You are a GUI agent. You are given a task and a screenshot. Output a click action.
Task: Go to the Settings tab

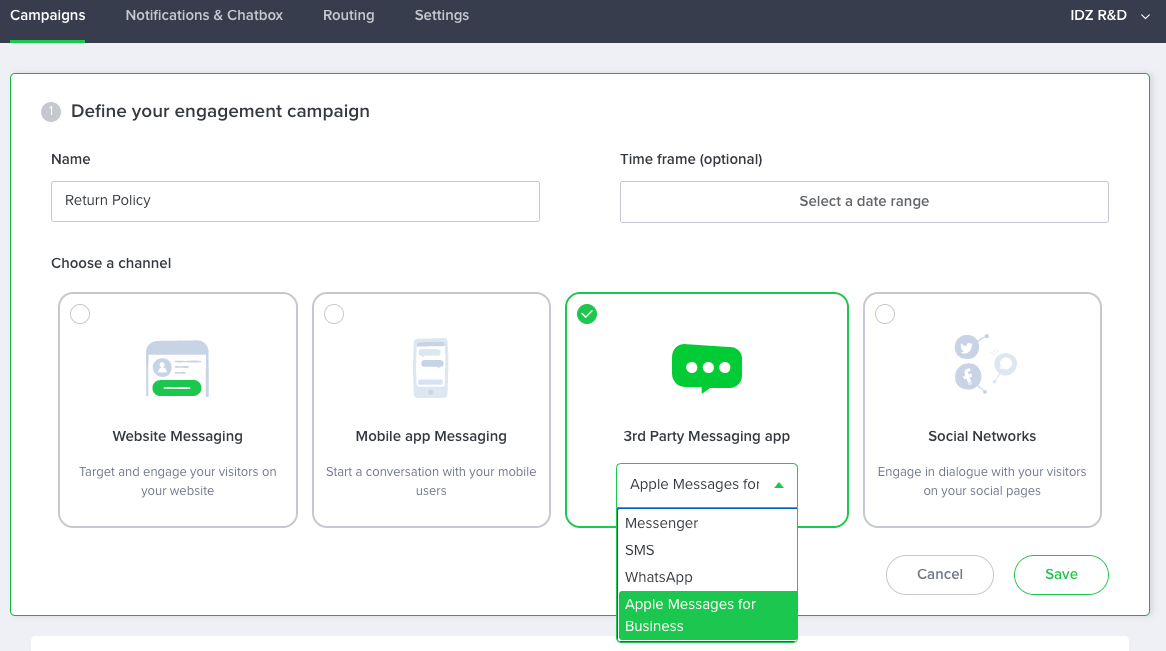[441, 15]
